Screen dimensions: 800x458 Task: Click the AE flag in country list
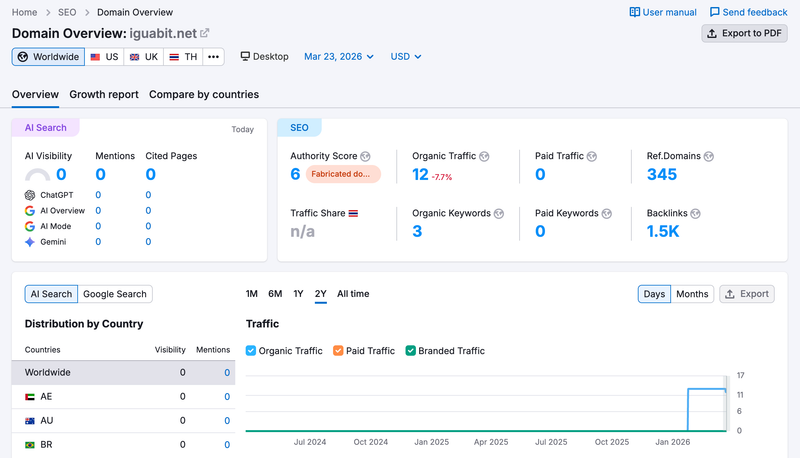30,397
